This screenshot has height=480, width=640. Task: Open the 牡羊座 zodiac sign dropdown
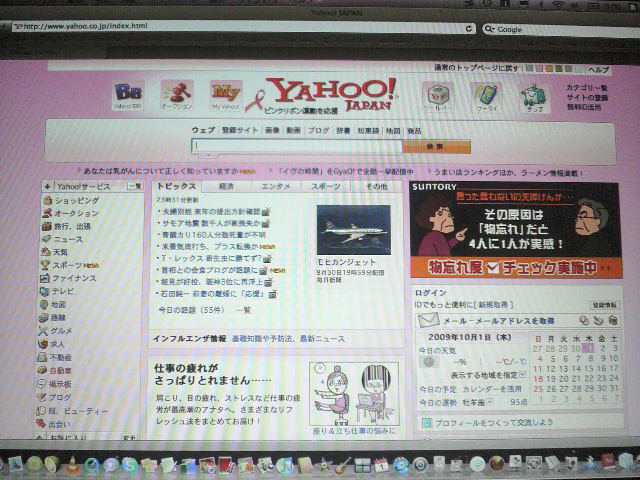tap(490, 402)
